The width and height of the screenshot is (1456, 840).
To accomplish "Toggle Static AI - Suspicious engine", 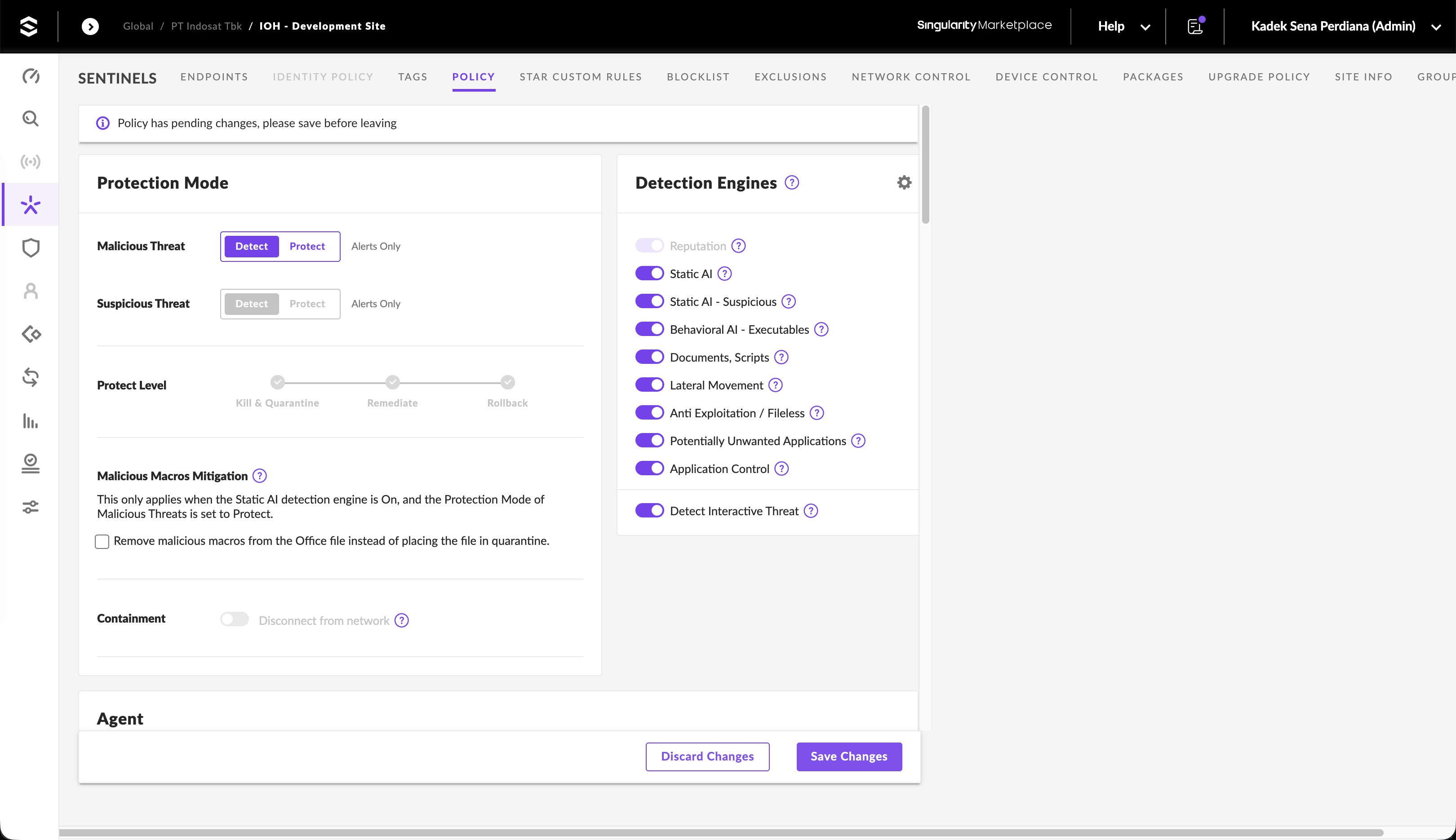I will pyautogui.click(x=650, y=301).
